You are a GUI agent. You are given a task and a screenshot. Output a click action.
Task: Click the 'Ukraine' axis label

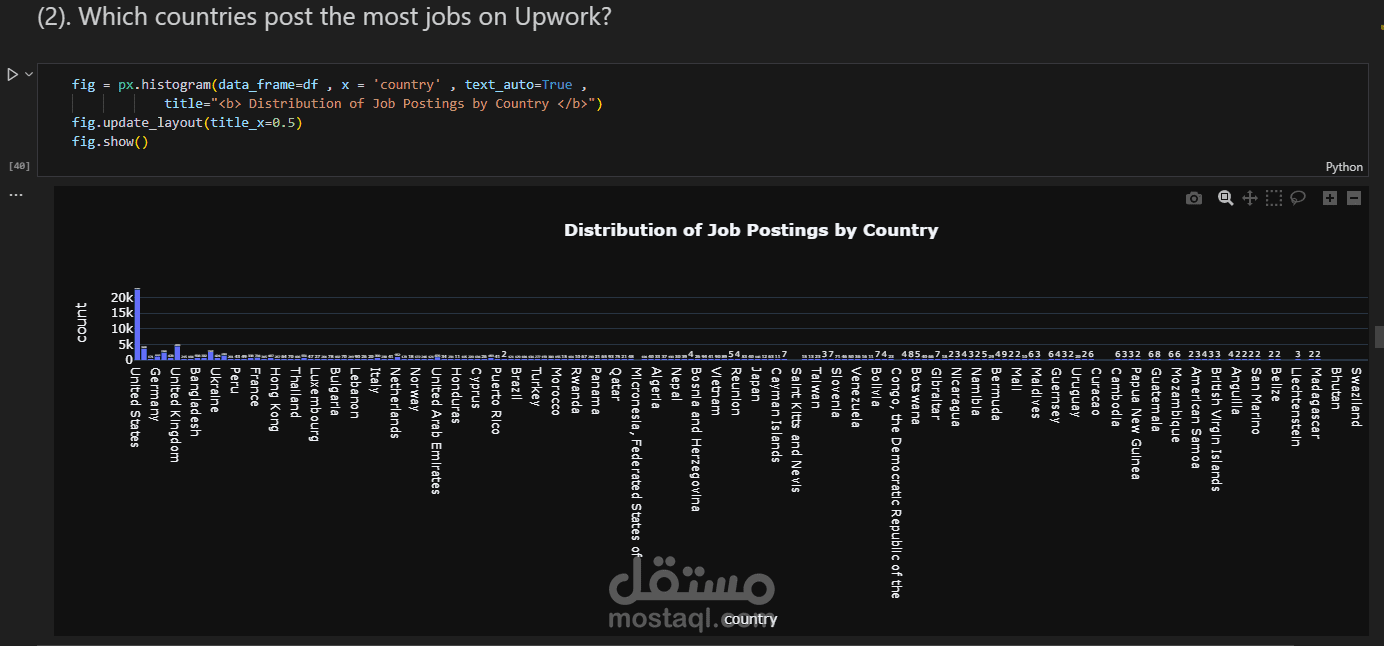[215, 390]
